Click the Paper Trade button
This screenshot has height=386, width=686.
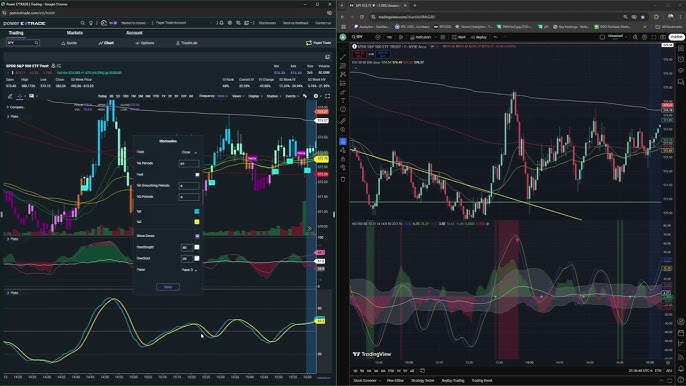[318, 43]
